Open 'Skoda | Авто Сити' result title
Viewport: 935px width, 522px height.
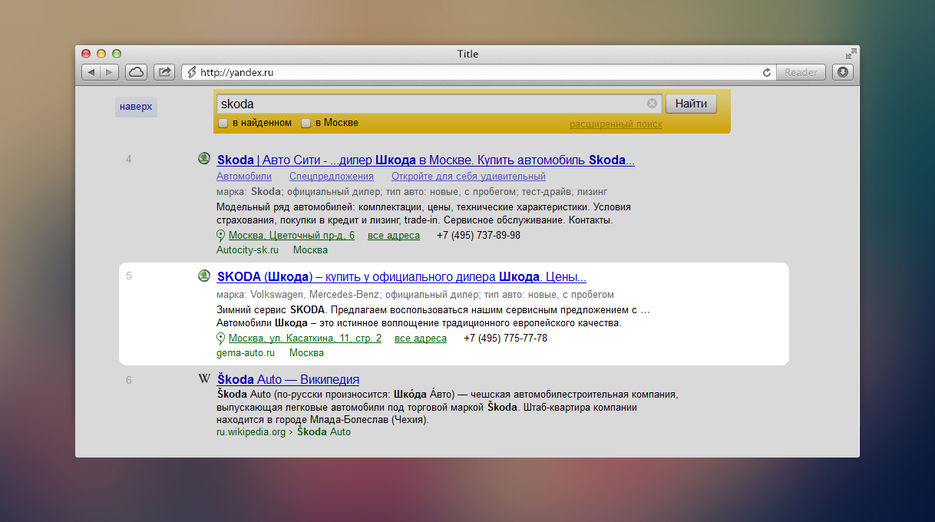pos(426,160)
